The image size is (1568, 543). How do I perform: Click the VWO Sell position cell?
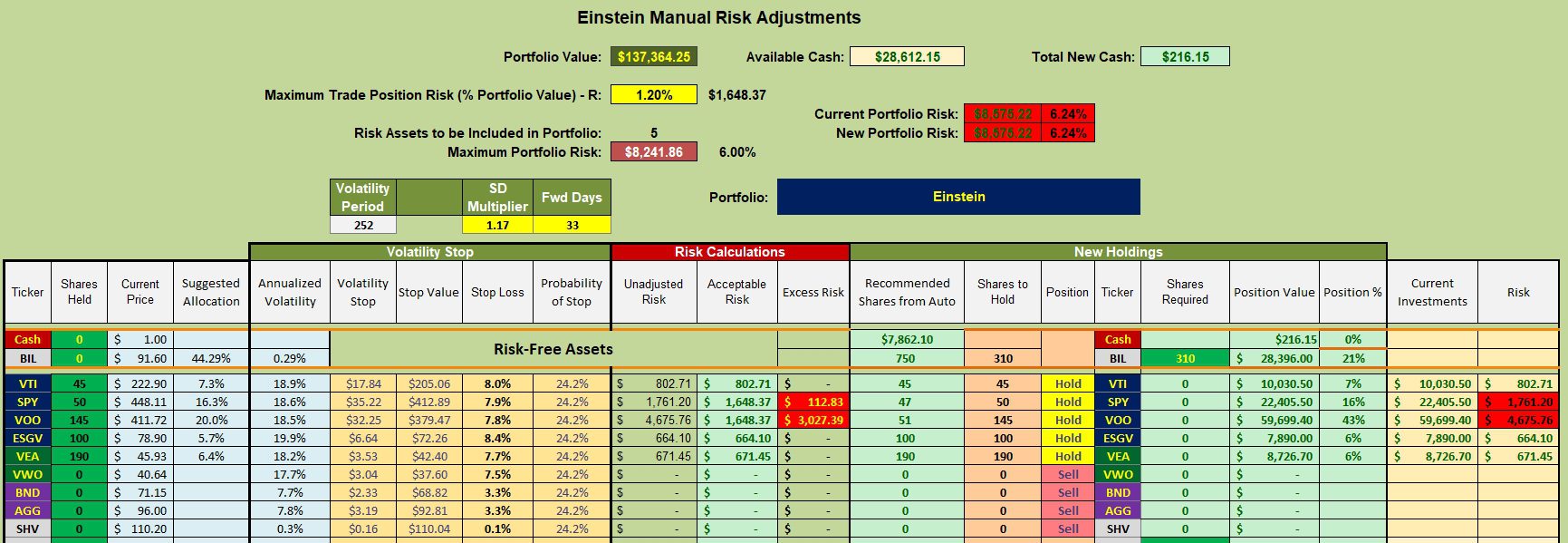[x=1068, y=474]
